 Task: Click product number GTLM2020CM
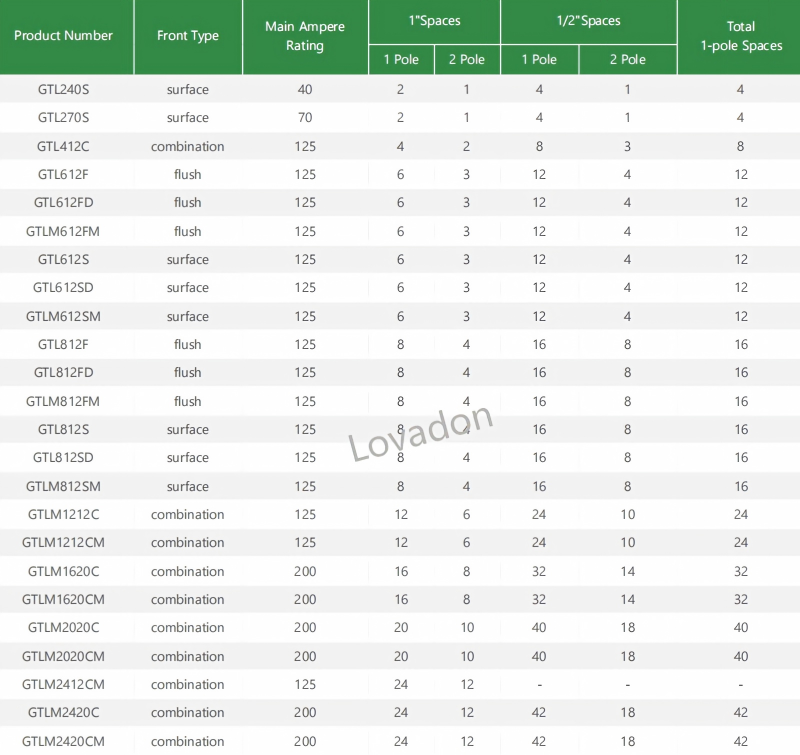coord(63,657)
